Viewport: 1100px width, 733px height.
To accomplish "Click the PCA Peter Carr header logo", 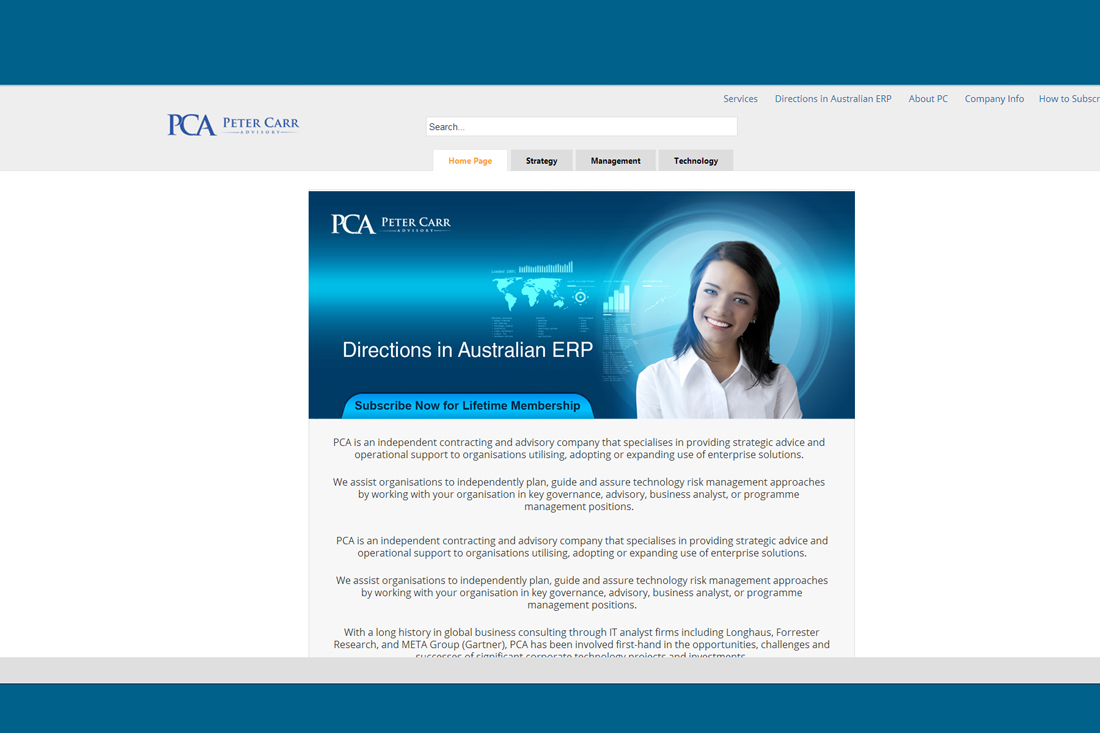I will point(233,125).
